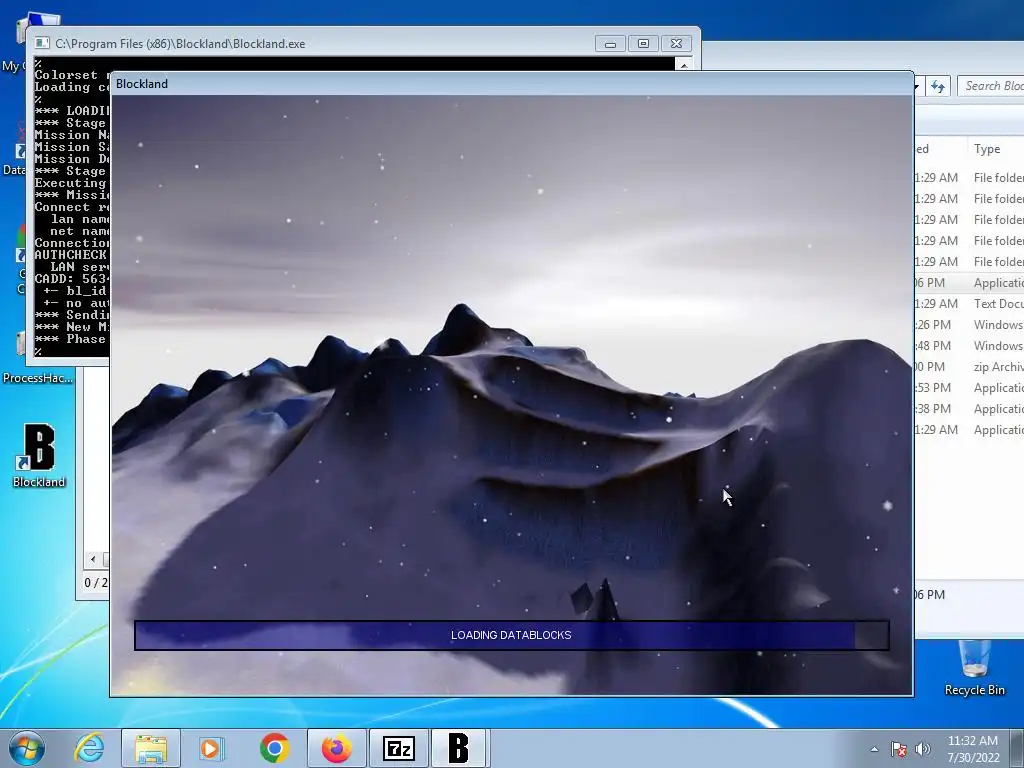Open File Explorer taskbar icon
This screenshot has width=1024, height=768.
tap(151, 748)
